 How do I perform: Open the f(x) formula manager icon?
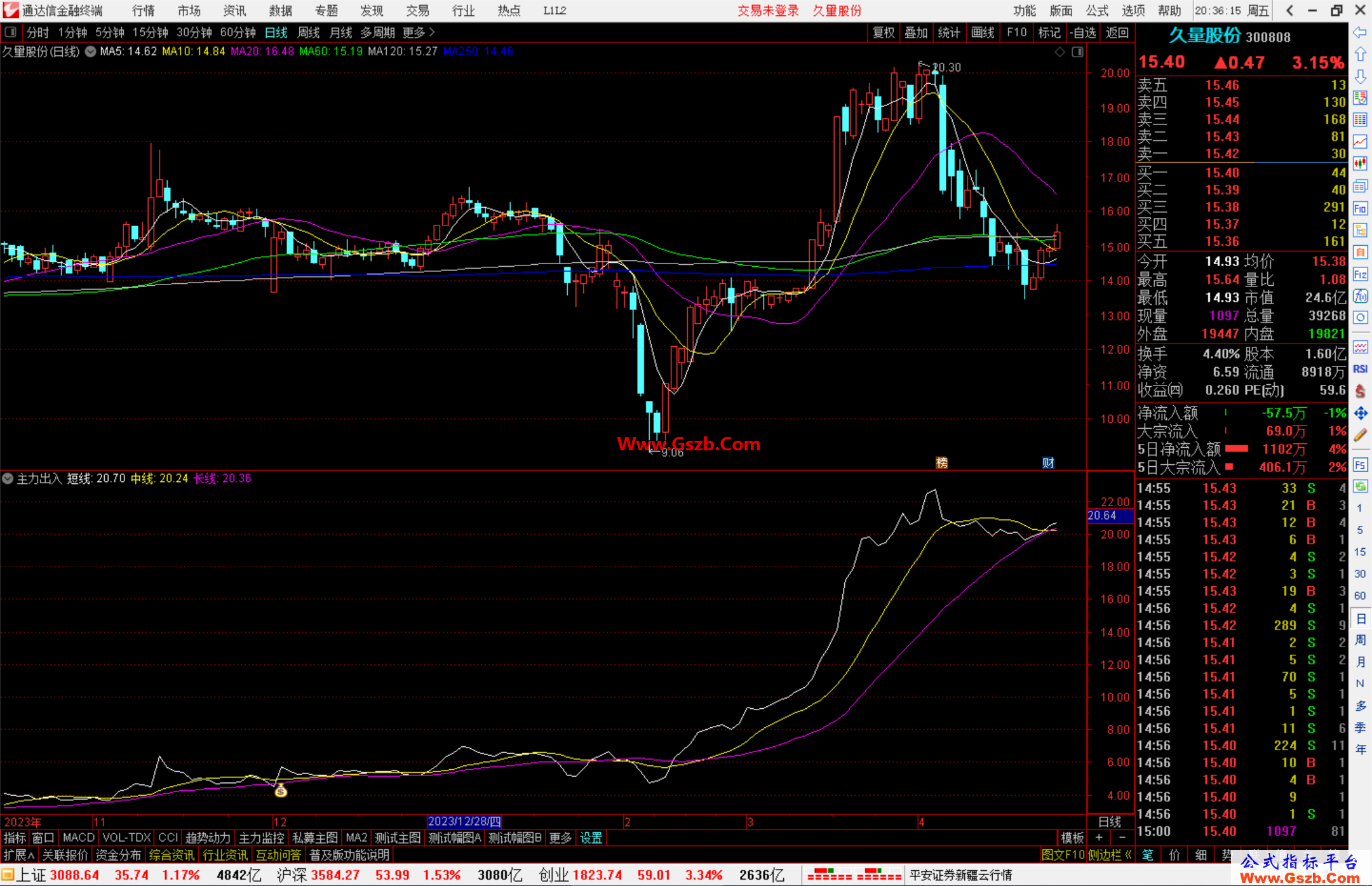(1360, 296)
